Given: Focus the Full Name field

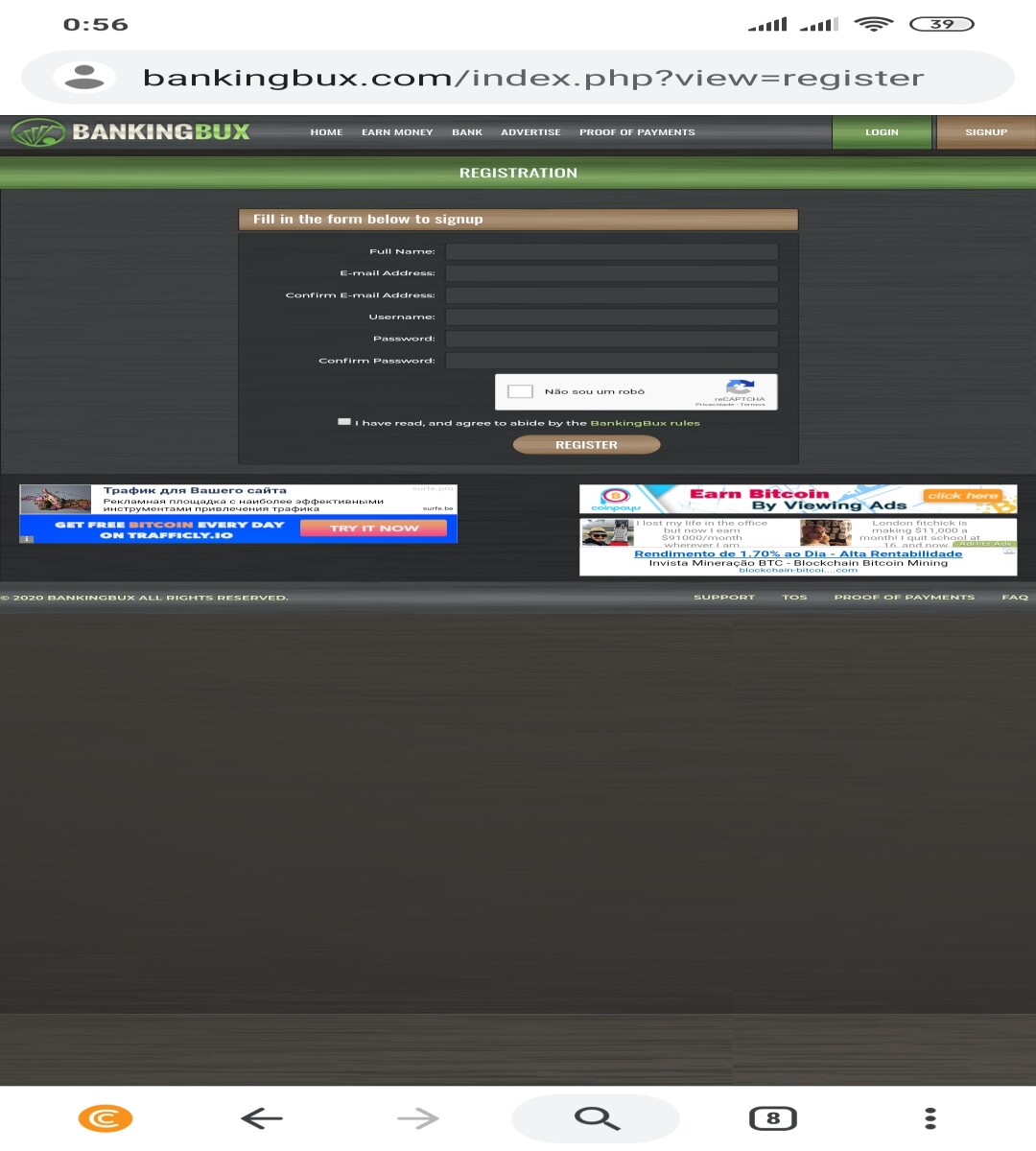Looking at the screenshot, I should pyautogui.click(x=612, y=251).
